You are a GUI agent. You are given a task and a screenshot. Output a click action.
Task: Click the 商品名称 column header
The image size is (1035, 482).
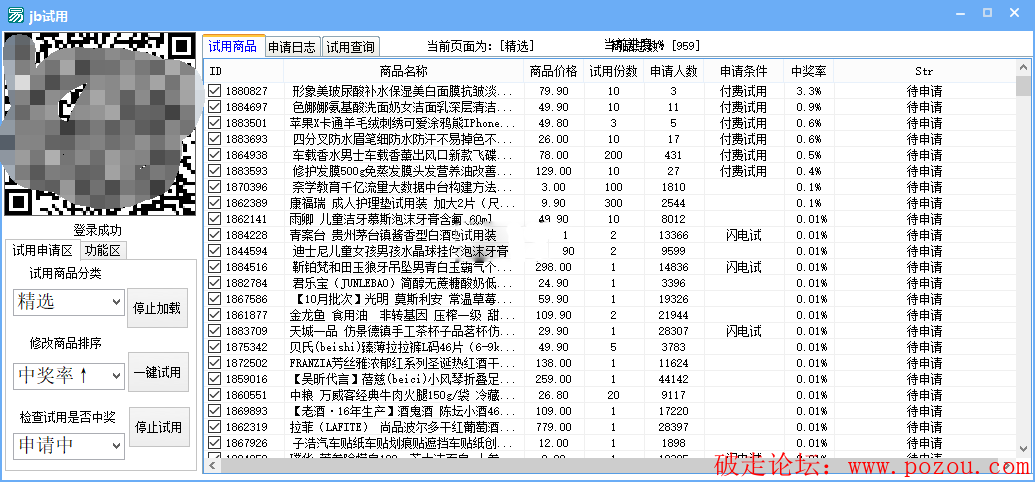point(403,71)
